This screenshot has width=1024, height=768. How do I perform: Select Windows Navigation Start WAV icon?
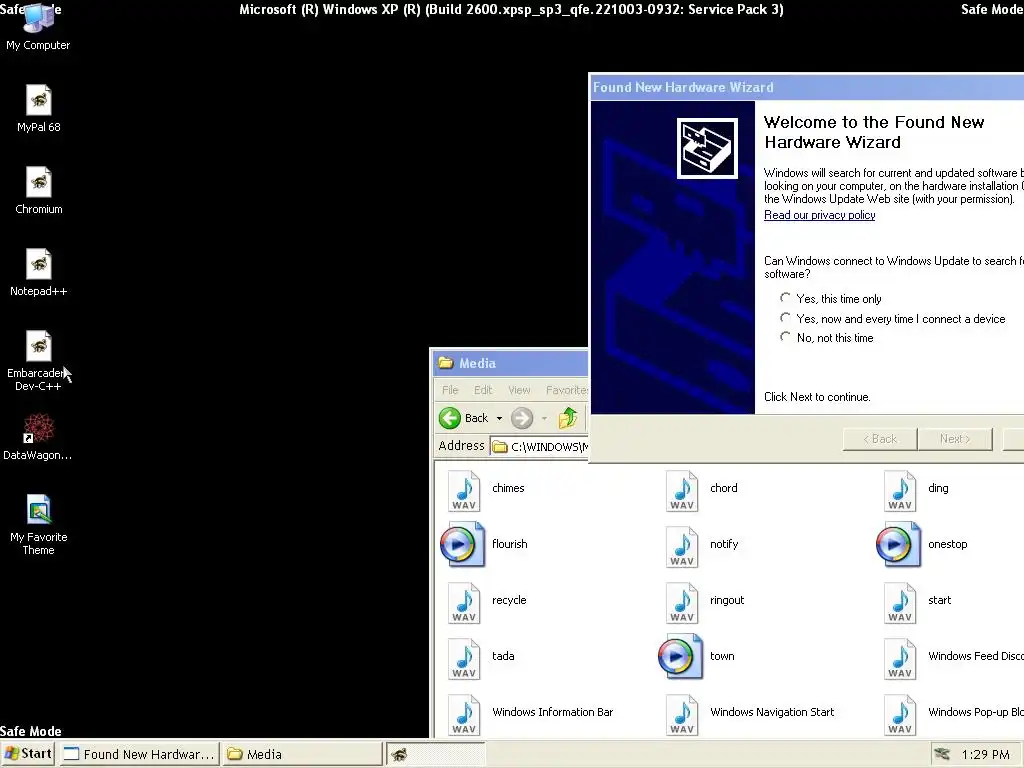tap(682, 715)
